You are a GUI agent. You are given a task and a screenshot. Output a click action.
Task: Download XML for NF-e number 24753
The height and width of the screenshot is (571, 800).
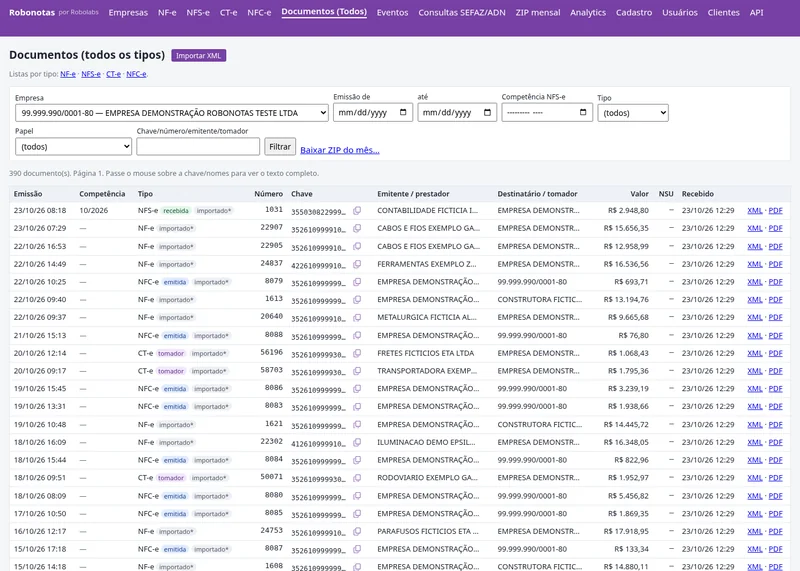pos(755,531)
